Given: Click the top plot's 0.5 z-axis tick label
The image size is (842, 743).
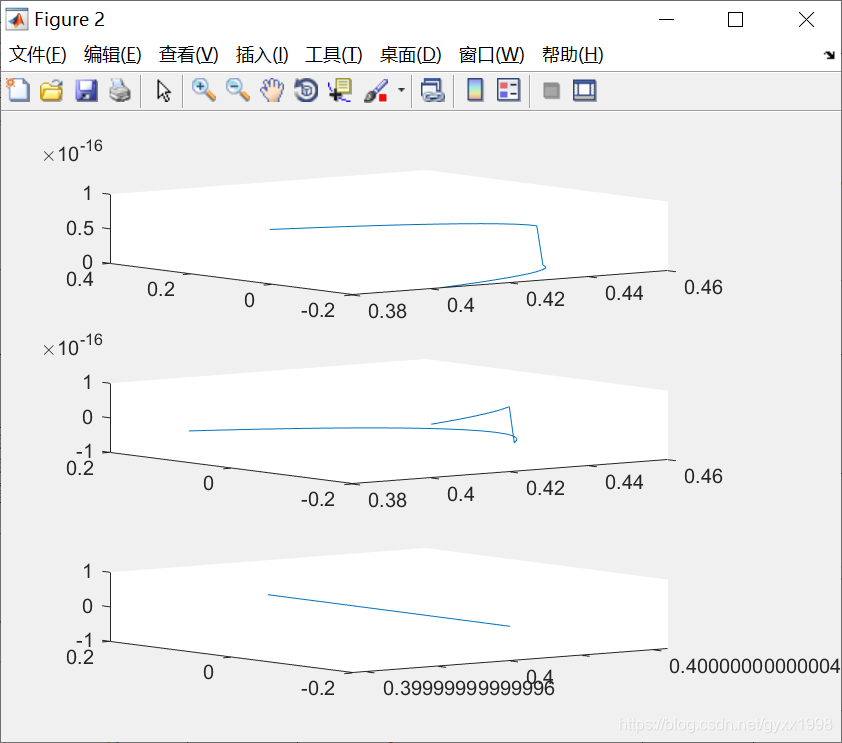Looking at the screenshot, I should pyautogui.click(x=79, y=228).
